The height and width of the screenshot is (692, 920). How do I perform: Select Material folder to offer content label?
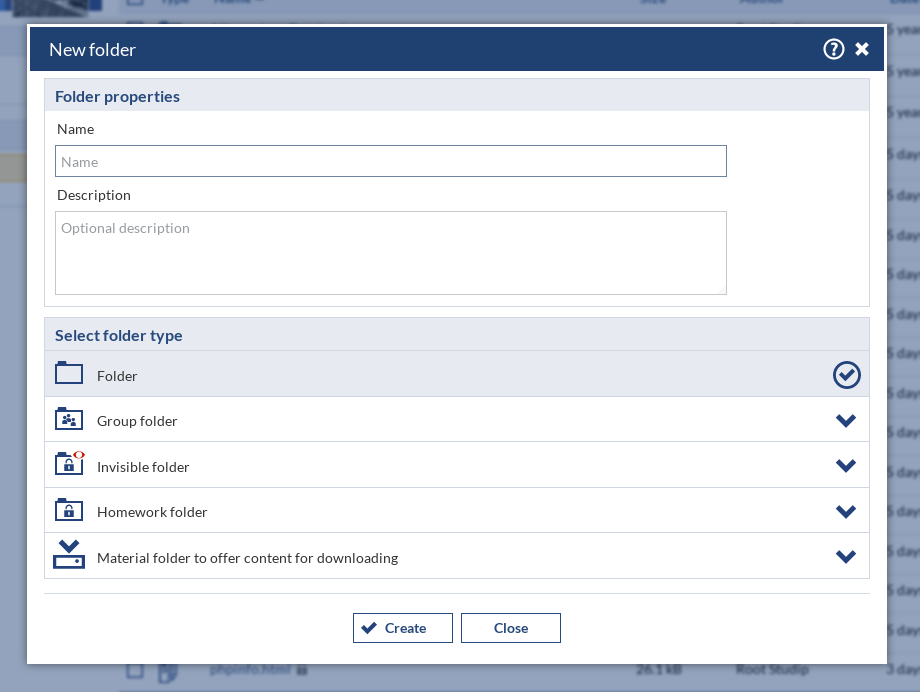(x=247, y=558)
